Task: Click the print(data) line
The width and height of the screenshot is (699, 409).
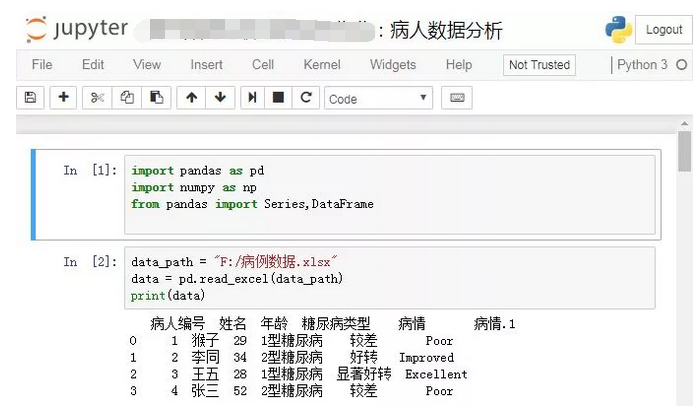Action: pyautogui.click(x=168, y=295)
